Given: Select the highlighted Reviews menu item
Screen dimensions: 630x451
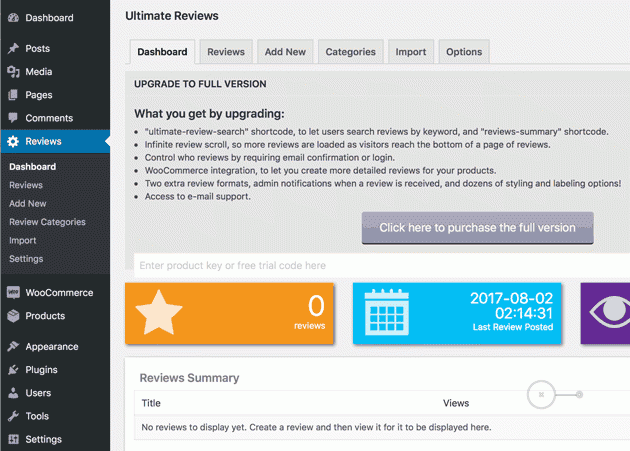Looking at the screenshot, I should click(x=55, y=141).
